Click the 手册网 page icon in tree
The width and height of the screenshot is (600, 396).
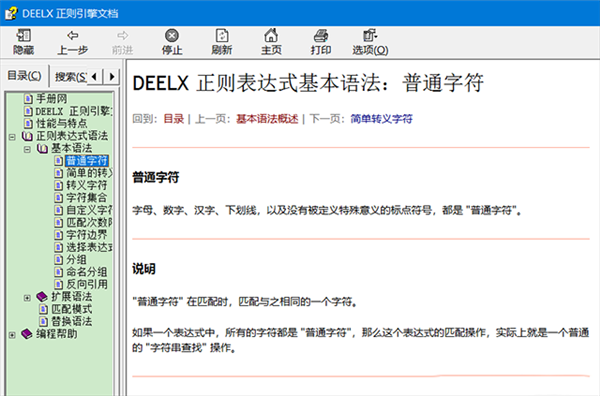coord(28,99)
